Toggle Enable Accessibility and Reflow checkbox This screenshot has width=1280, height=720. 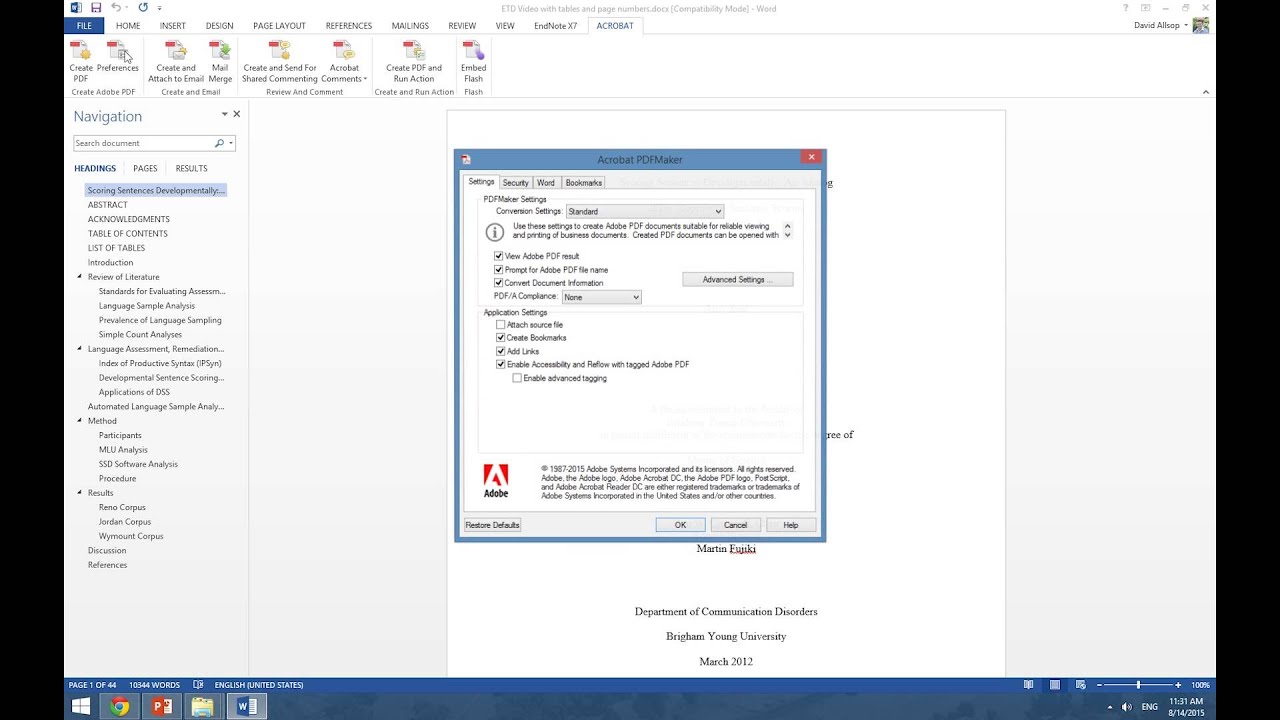point(501,365)
